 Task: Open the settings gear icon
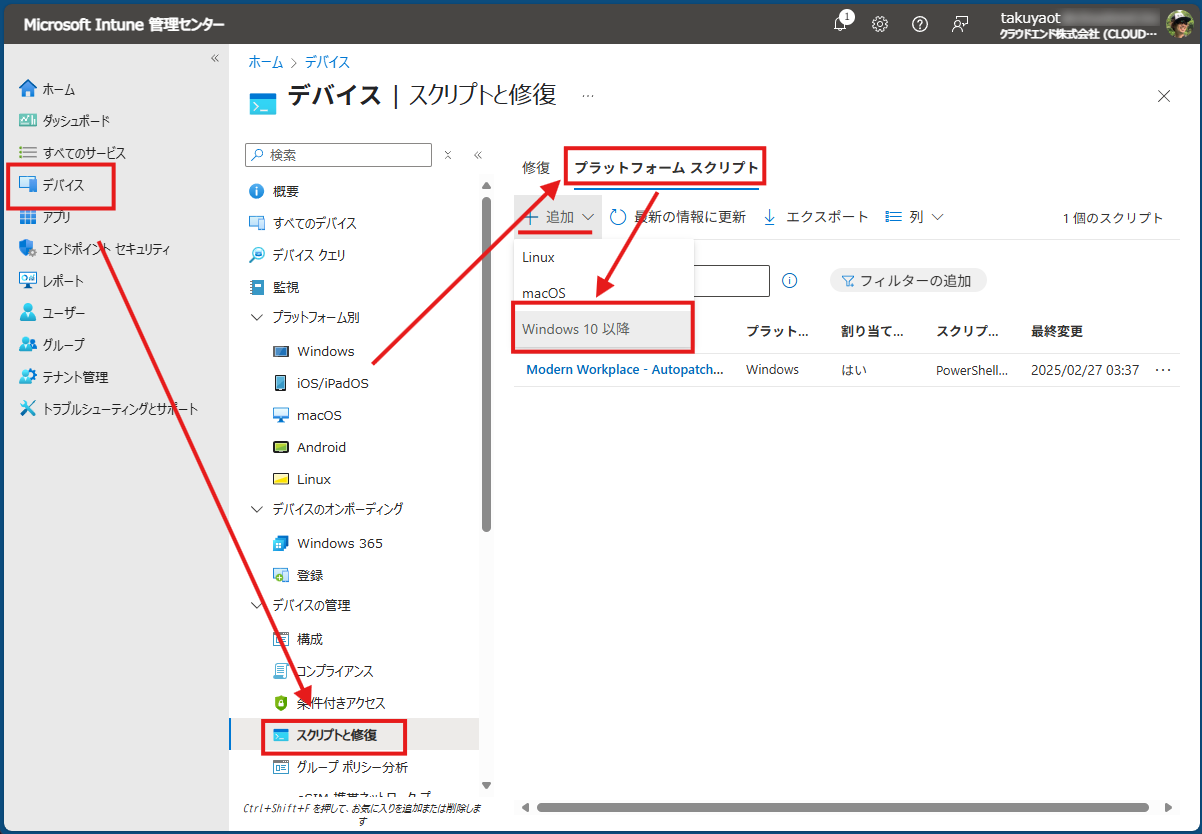(x=880, y=24)
